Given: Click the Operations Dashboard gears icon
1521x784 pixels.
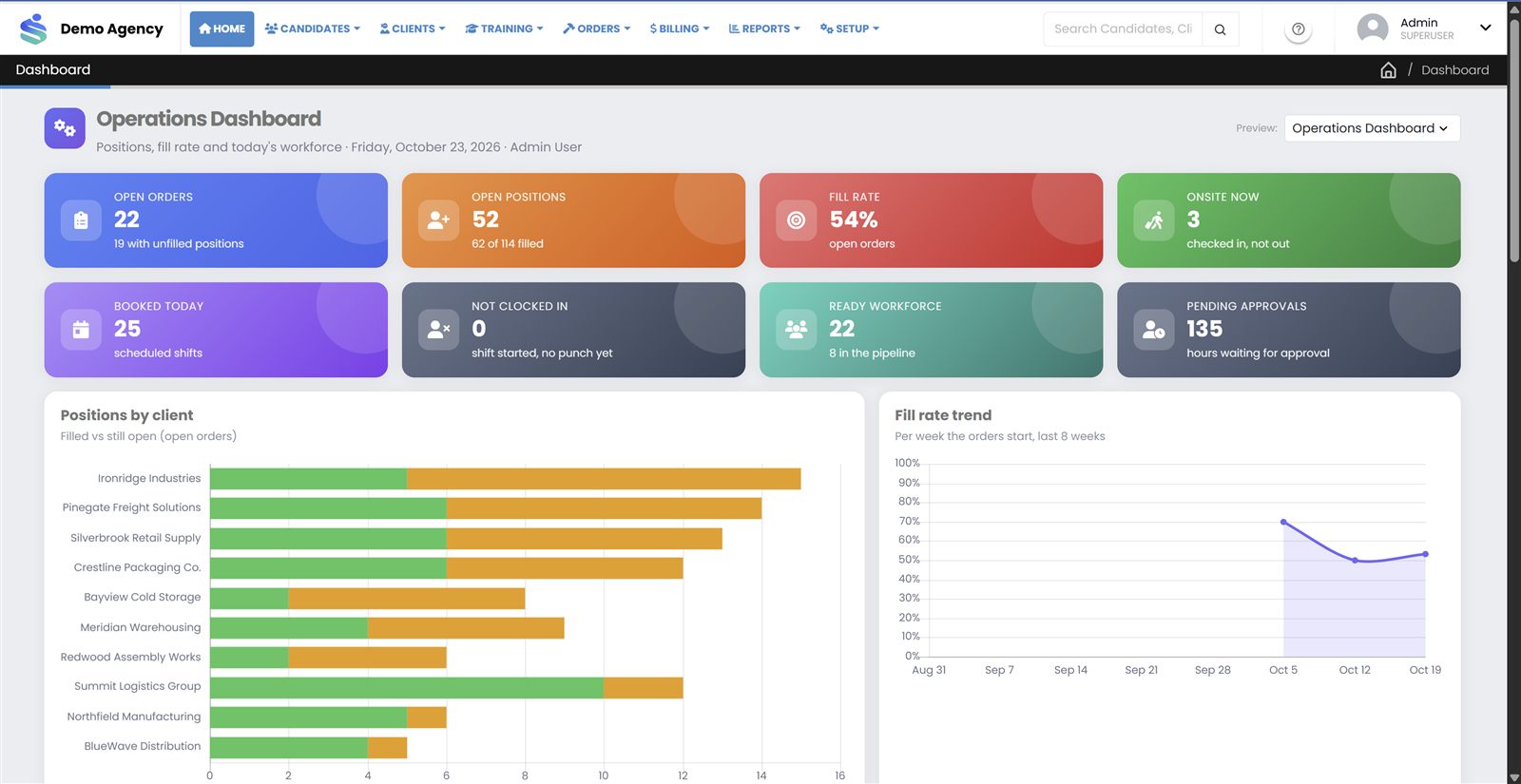Looking at the screenshot, I should point(65,128).
